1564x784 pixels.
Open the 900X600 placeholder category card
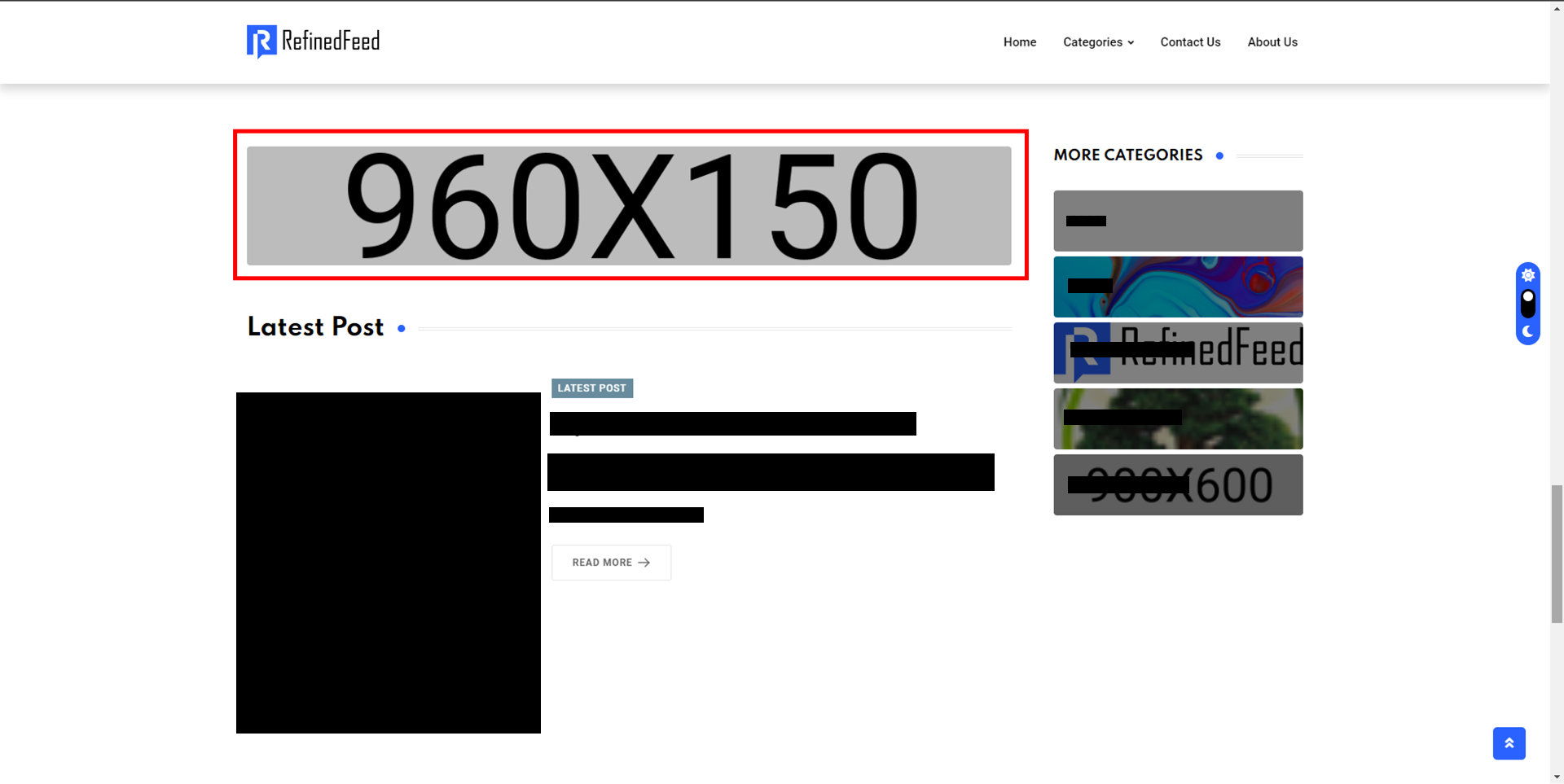[x=1178, y=484]
